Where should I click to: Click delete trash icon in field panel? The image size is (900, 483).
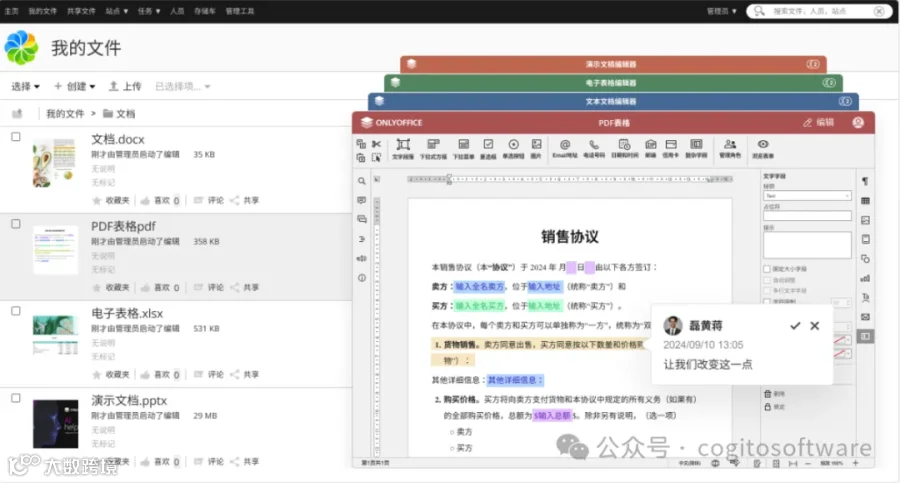tap(767, 393)
